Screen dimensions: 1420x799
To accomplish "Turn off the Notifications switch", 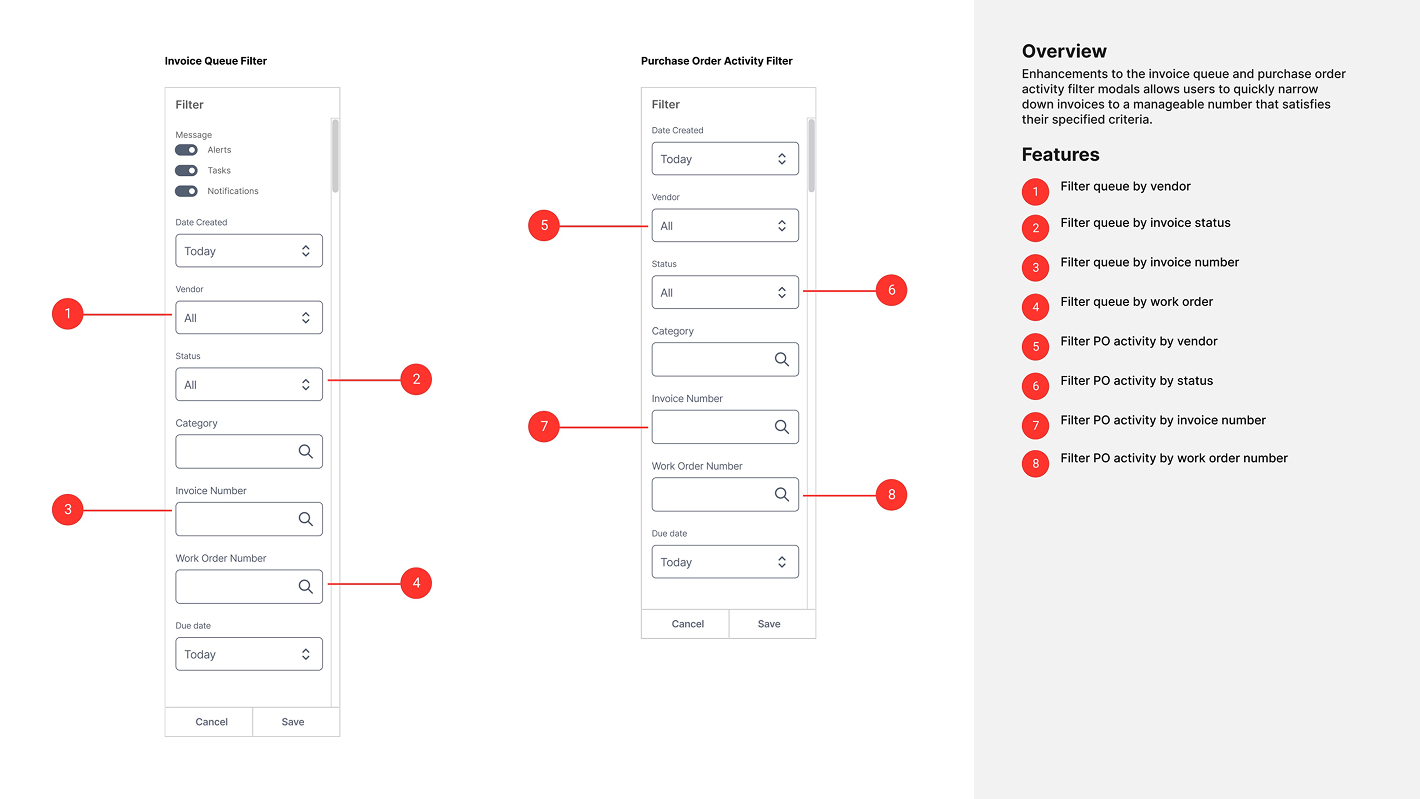I will coord(186,191).
